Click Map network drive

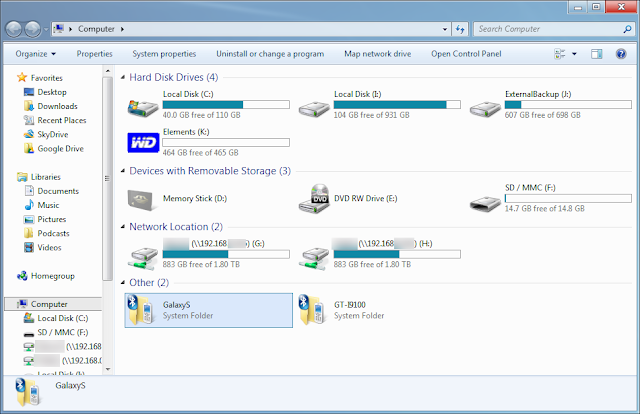pos(378,53)
